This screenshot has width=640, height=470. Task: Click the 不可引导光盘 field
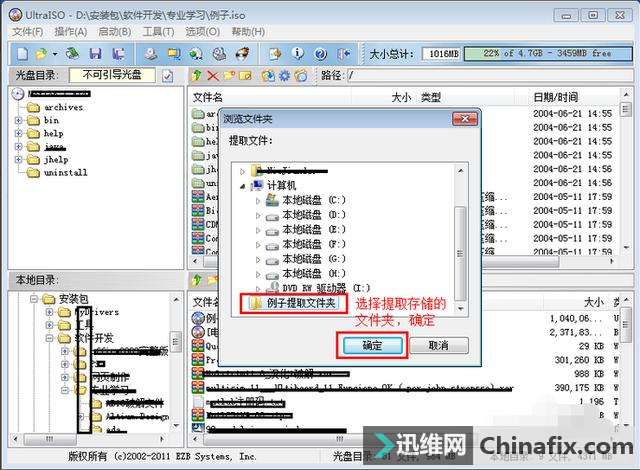click(112, 75)
